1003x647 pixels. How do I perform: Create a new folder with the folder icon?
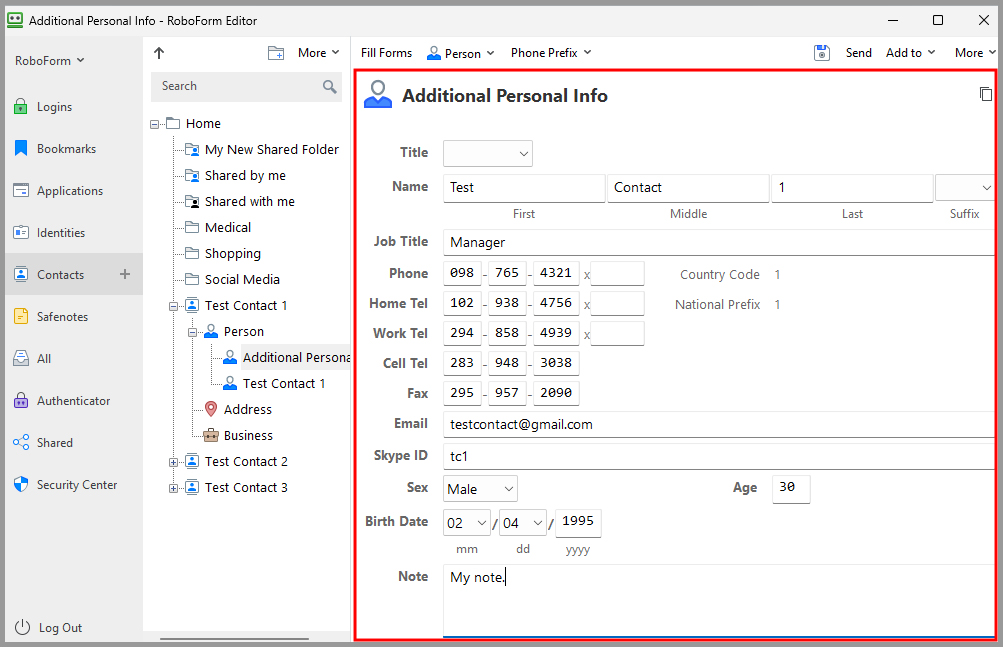point(276,53)
